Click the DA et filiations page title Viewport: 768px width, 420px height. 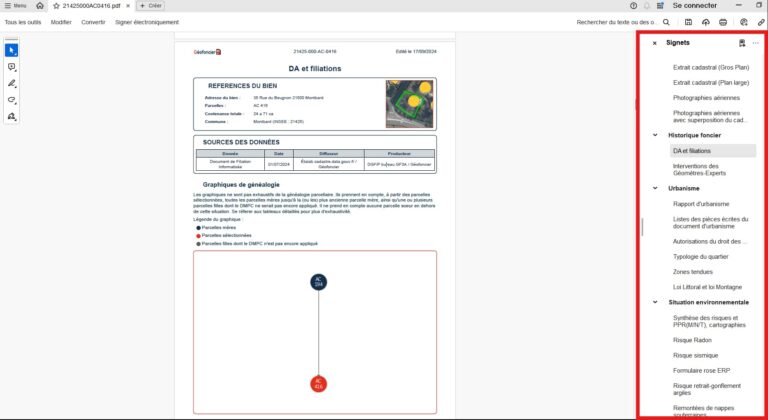click(315, 69)
